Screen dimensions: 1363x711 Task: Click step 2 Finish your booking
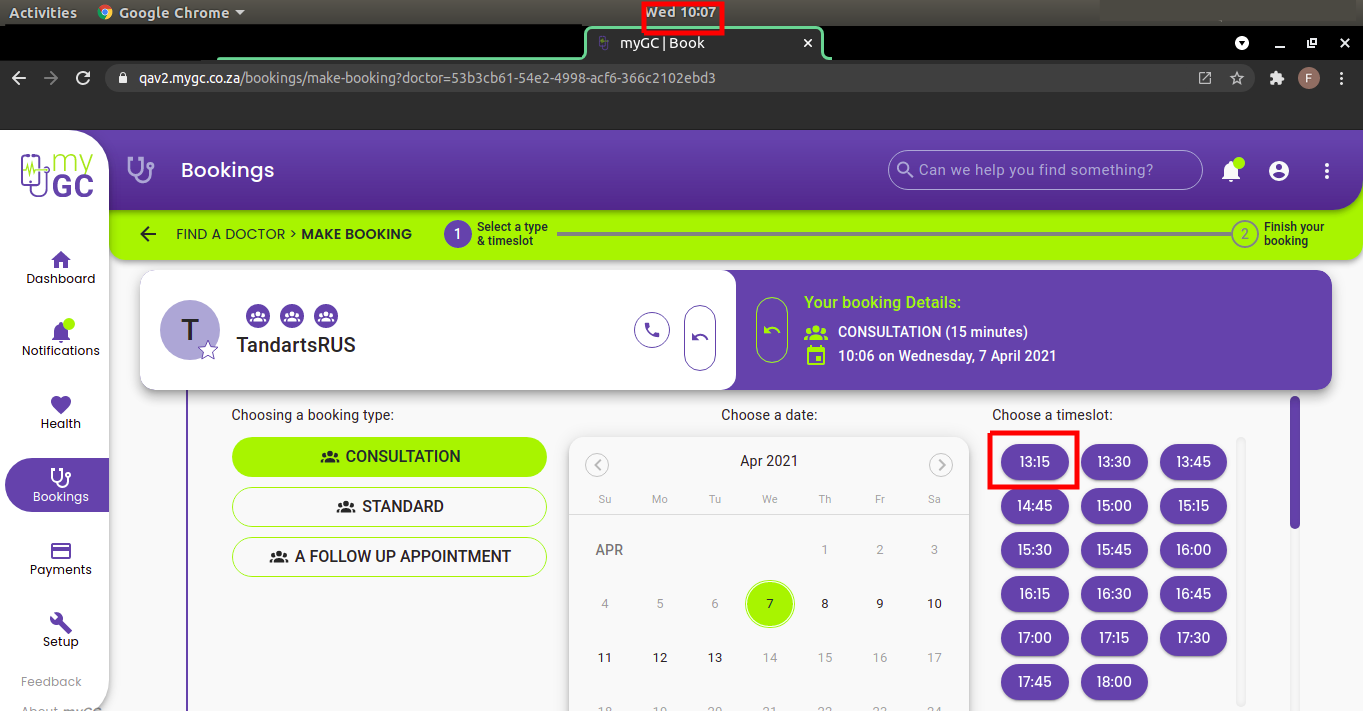1278,234
